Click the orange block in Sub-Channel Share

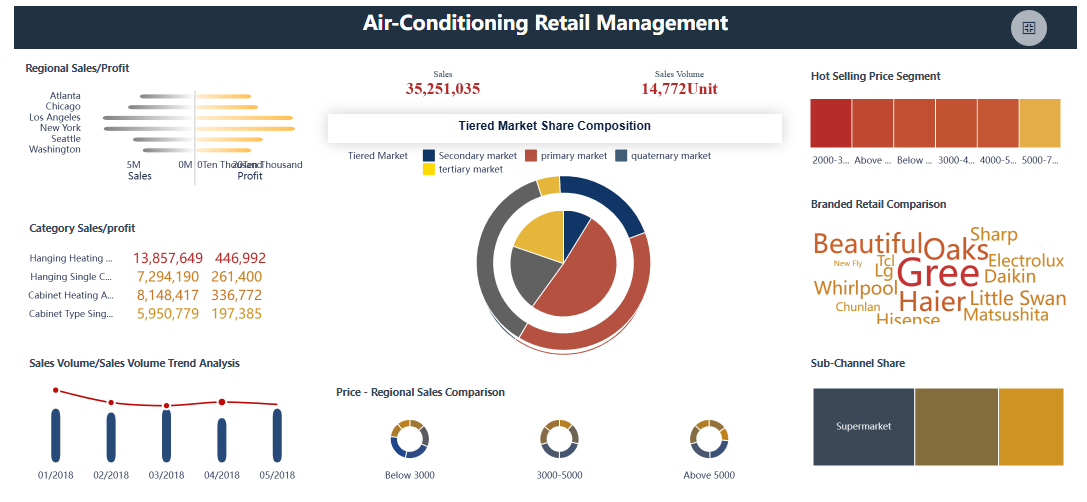tap(1031, 427)
